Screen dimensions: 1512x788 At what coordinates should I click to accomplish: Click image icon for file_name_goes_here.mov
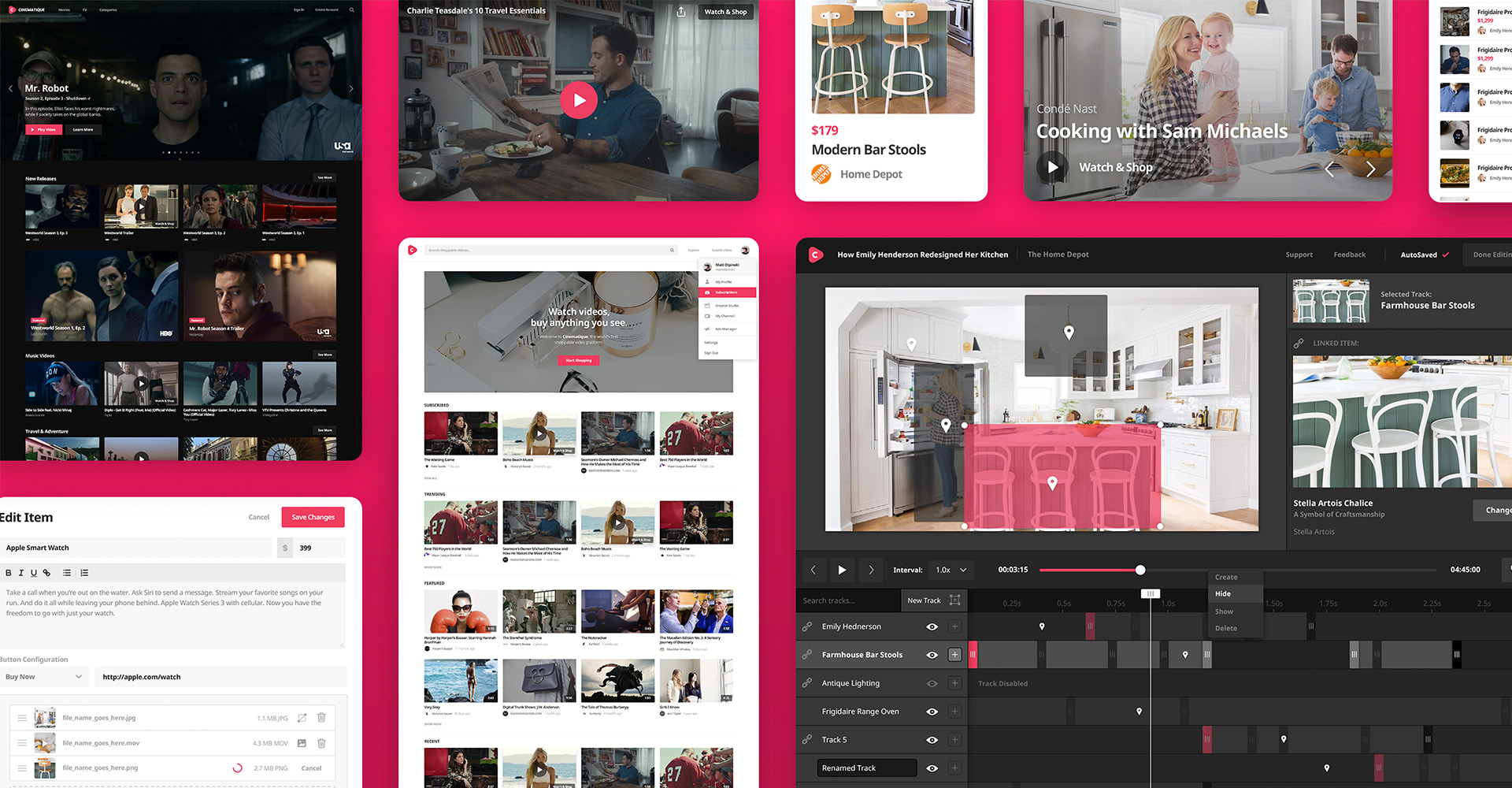[302, 743]
